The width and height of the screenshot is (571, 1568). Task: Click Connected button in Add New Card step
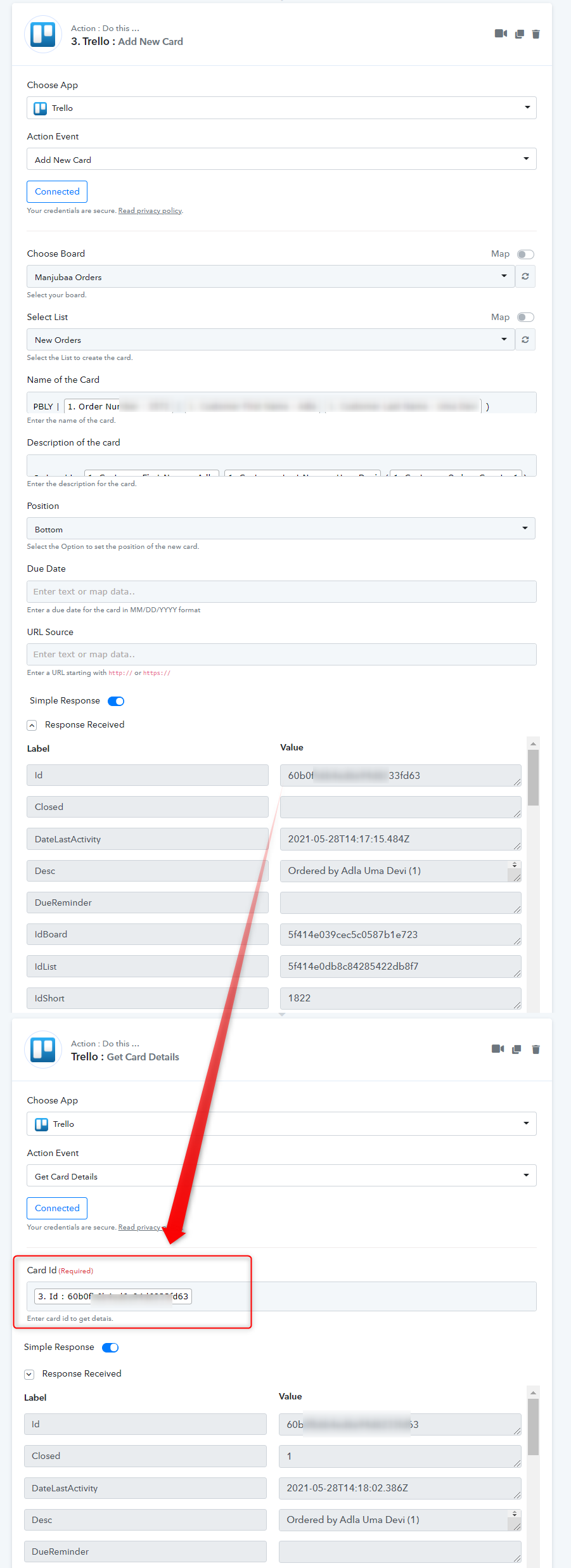tap(57, 191)
